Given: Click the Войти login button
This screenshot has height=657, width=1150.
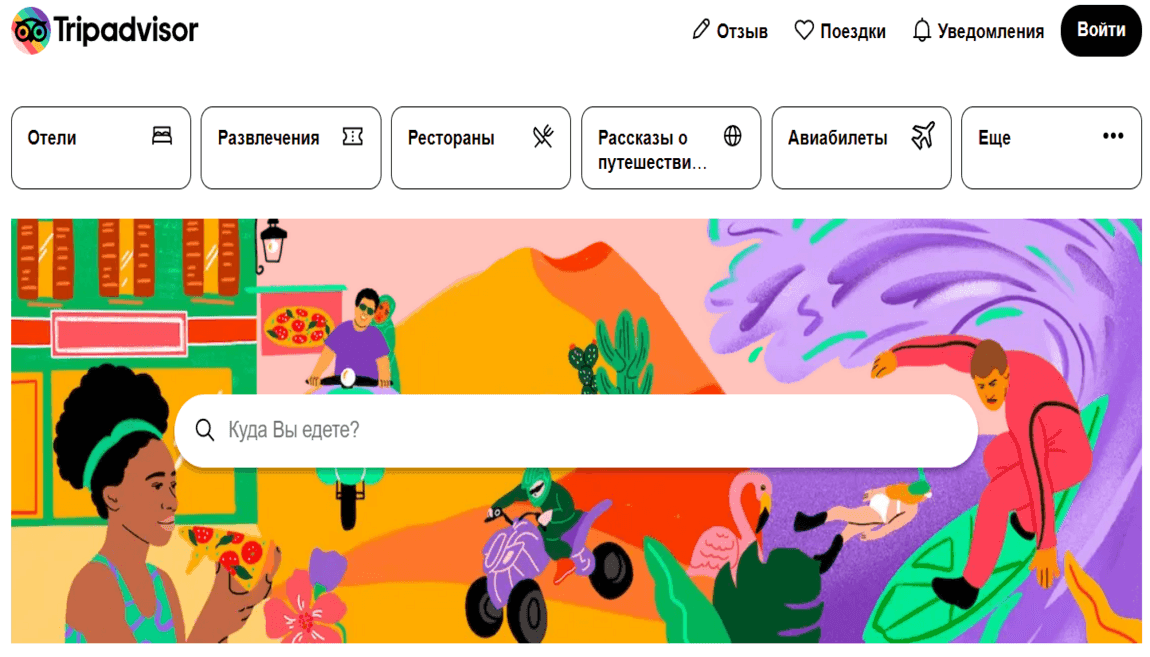Looking at the screenshot, I should click(x=1101, y=31).
